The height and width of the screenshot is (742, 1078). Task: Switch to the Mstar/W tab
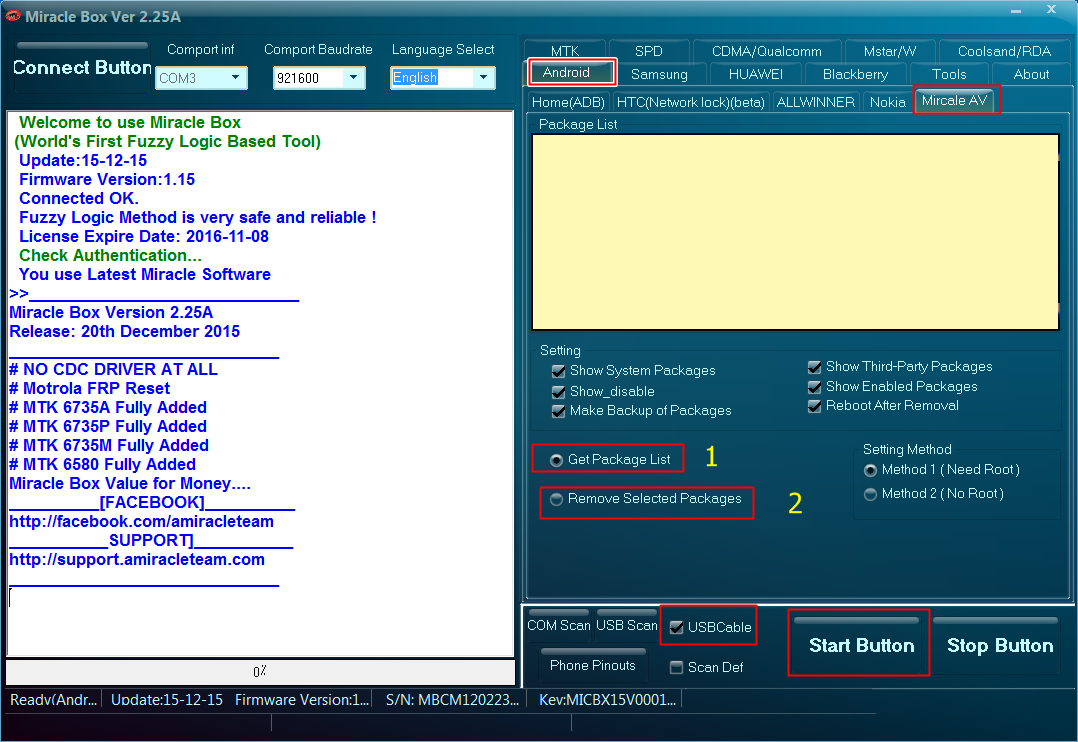click(x=890, y=51)
